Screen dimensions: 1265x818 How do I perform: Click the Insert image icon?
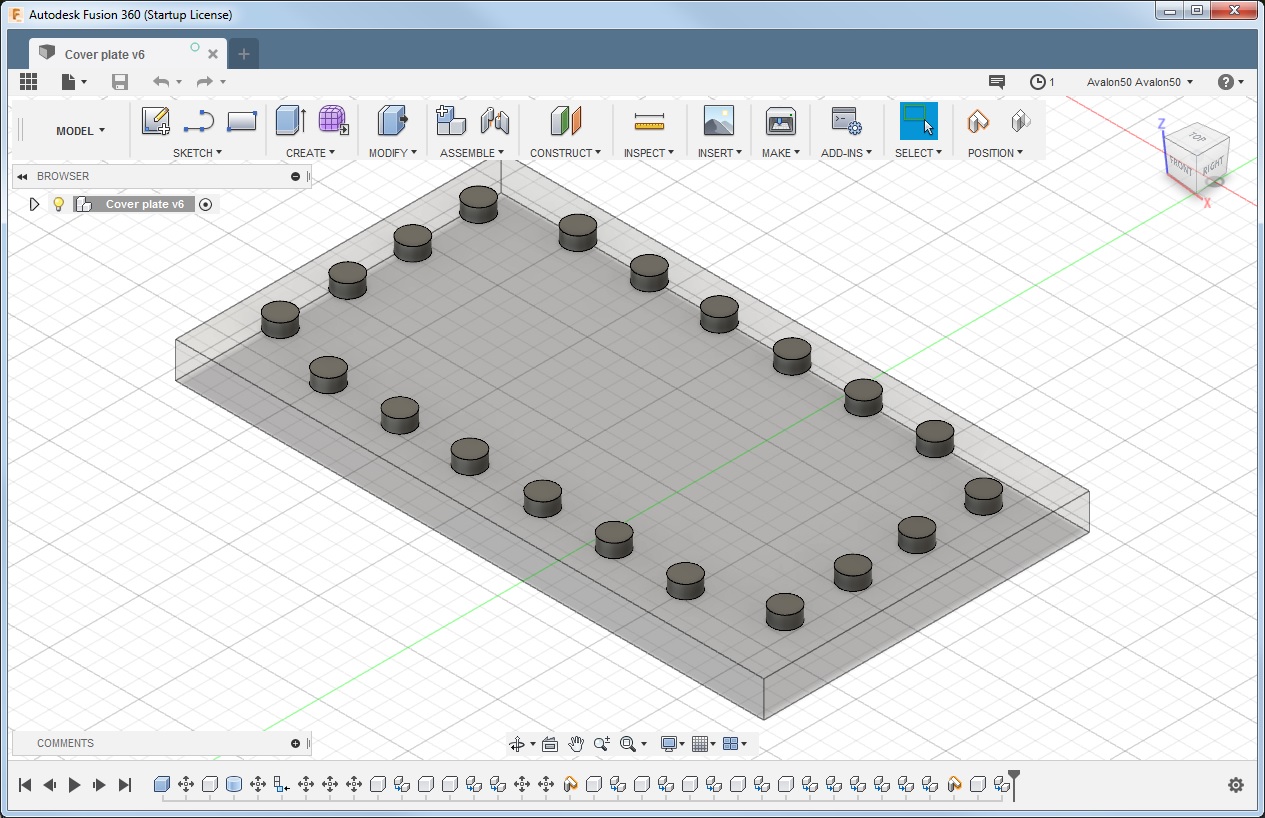pos(719,121)
